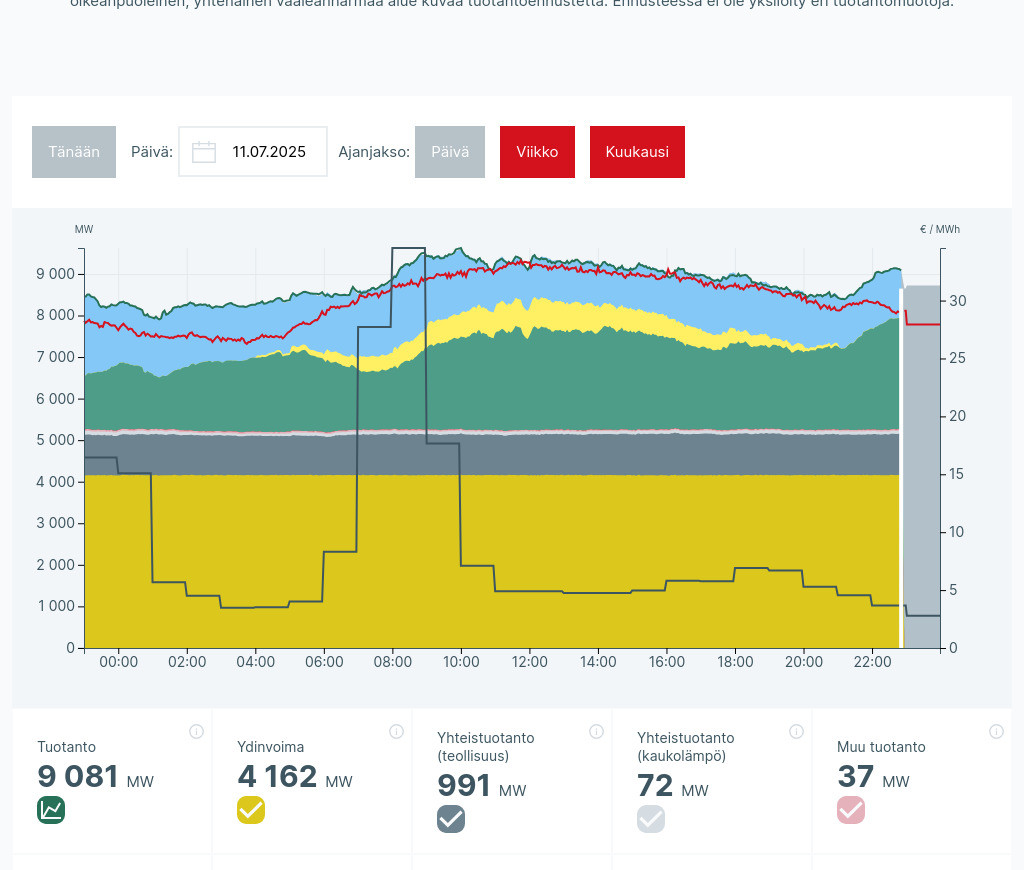The height and width of the screenshot is (870, 1024).
Task: Toggle the Tuotanto line chart icon
Action: 51,810
